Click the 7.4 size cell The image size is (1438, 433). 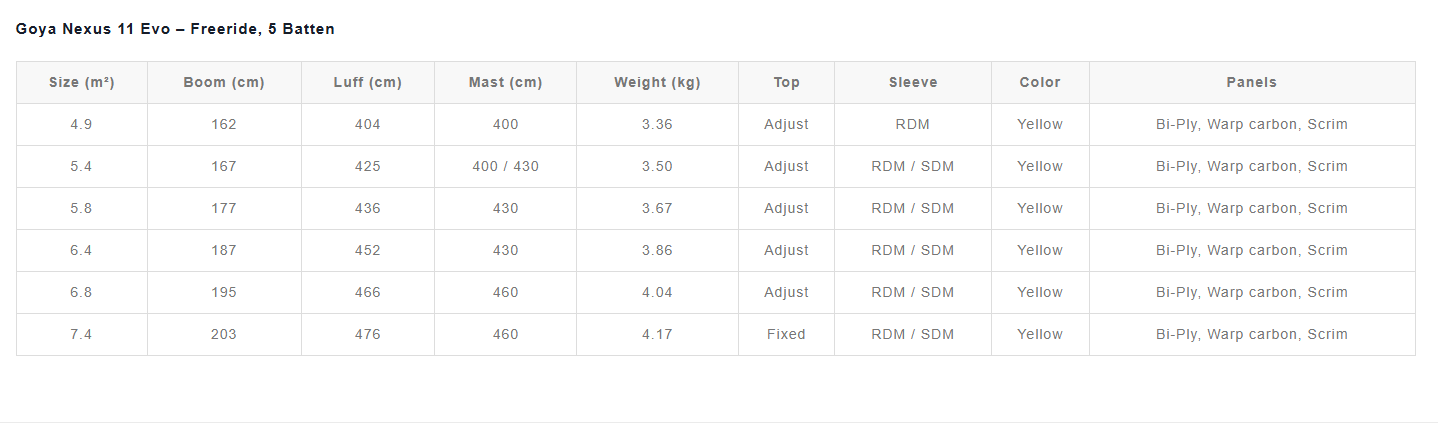[x=82, y=335]
